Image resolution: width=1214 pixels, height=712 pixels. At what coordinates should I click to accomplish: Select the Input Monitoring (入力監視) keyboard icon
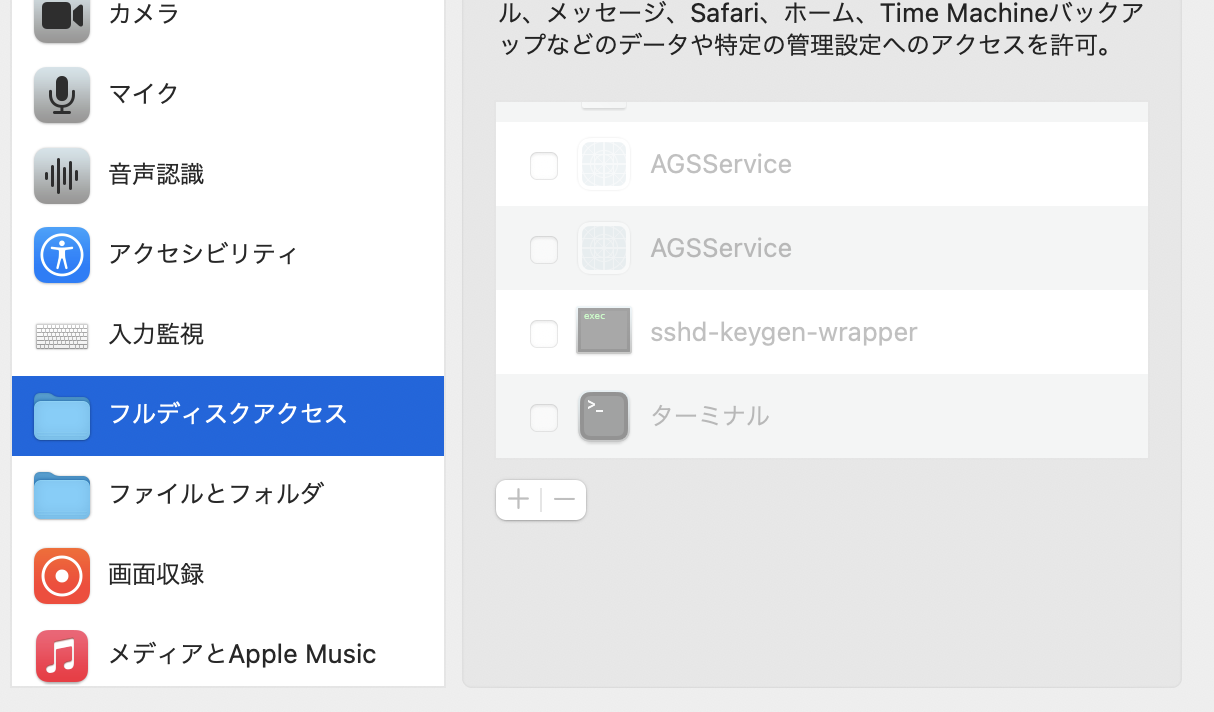(x=62, y=335)
